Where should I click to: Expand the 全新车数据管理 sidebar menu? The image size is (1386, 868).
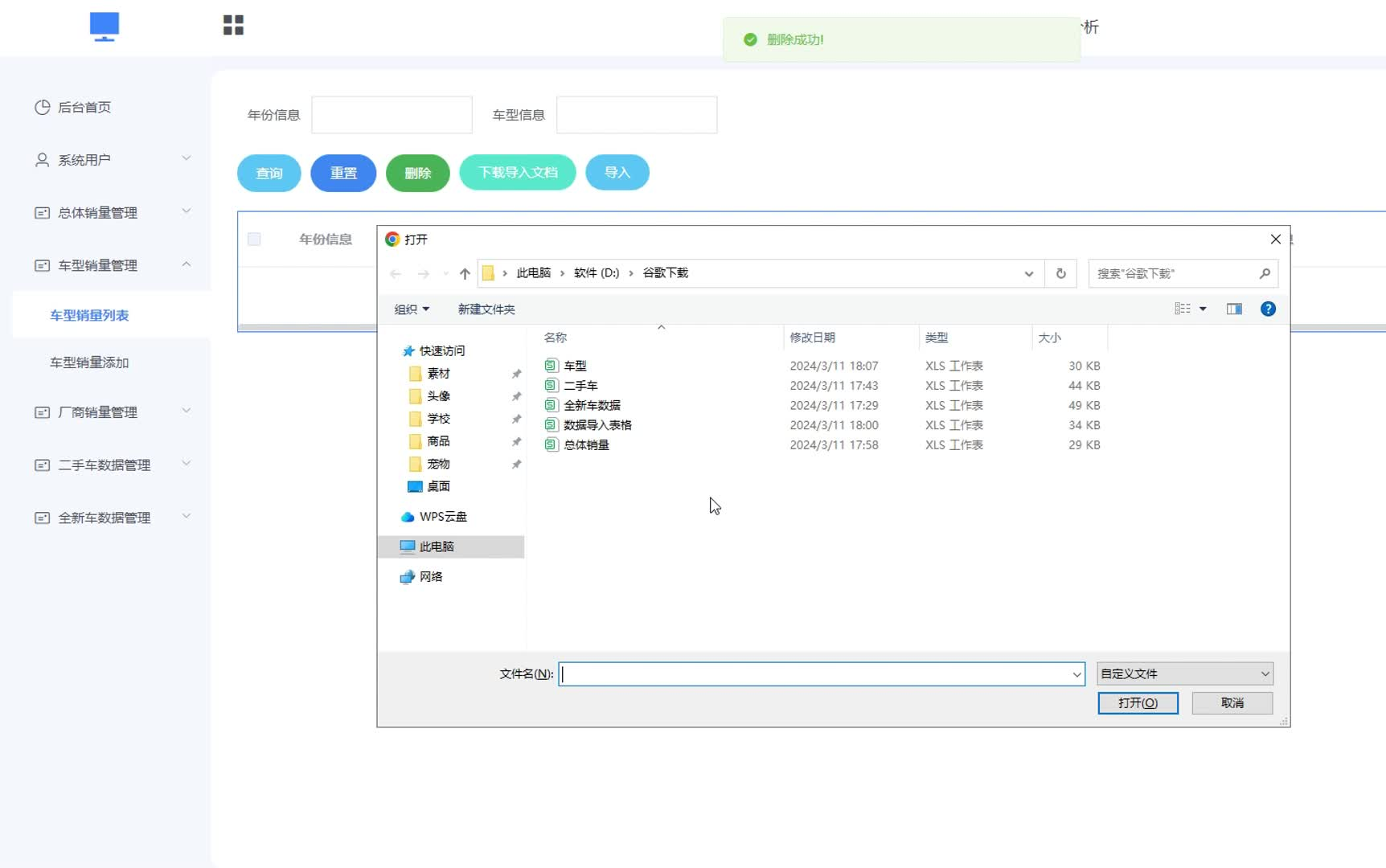tap(113, 518)
